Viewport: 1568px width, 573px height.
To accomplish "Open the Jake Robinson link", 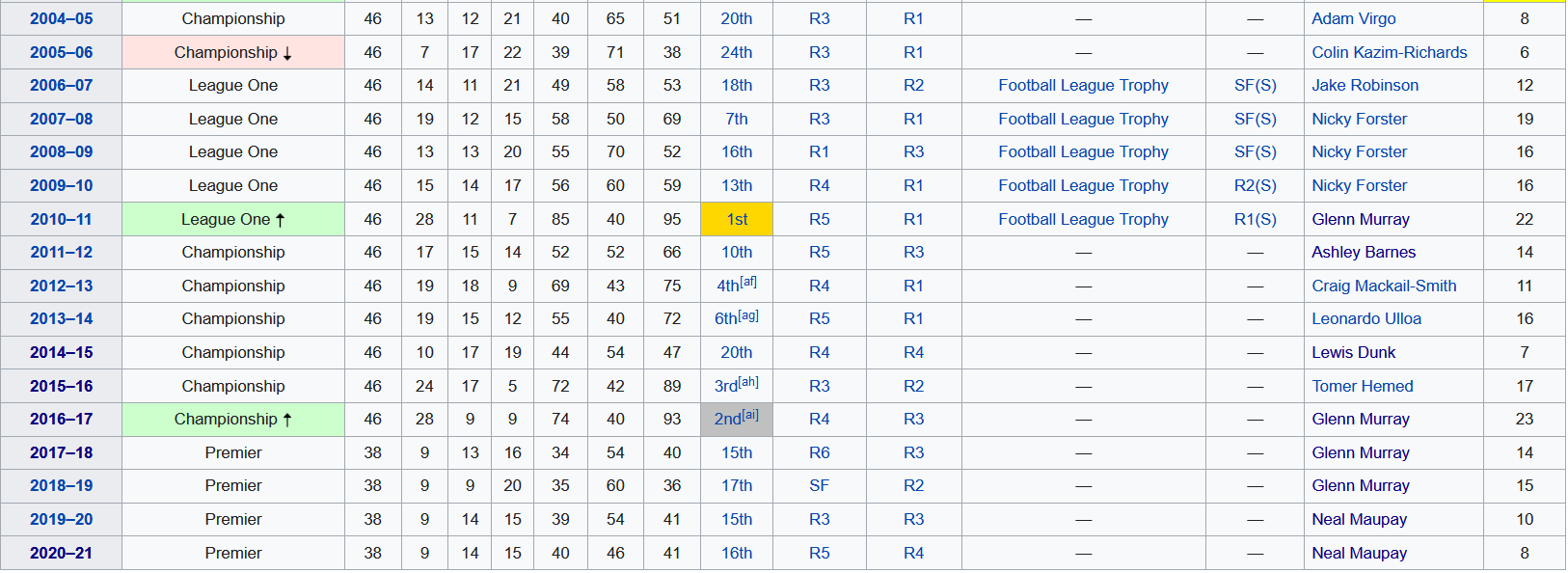I will point(1365,85).
